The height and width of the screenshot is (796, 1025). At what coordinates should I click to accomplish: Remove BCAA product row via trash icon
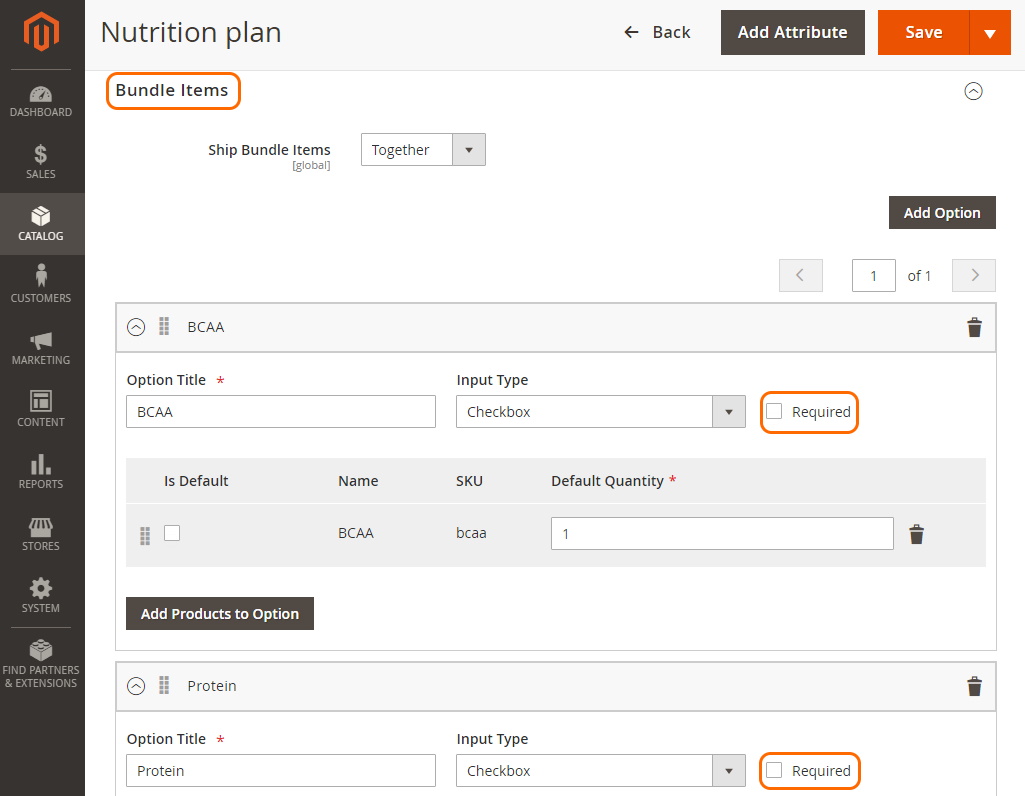point(916,534)
